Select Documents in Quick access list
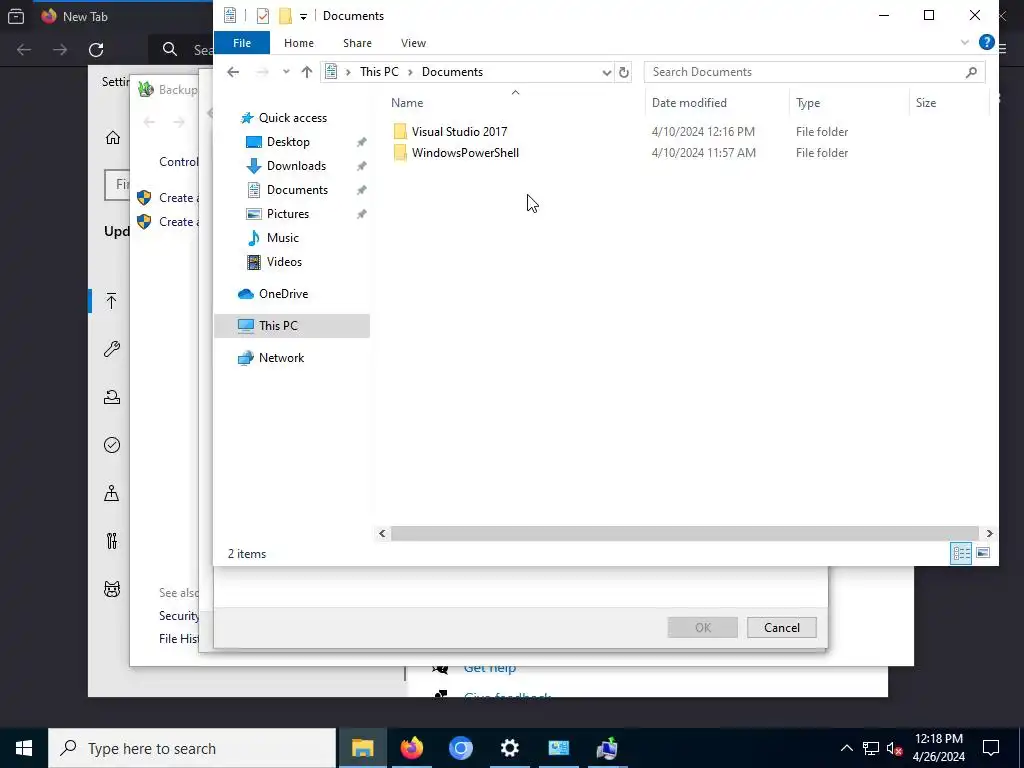Image resolution: width=1024 pixels, height=768 pixels. (297, 190)
